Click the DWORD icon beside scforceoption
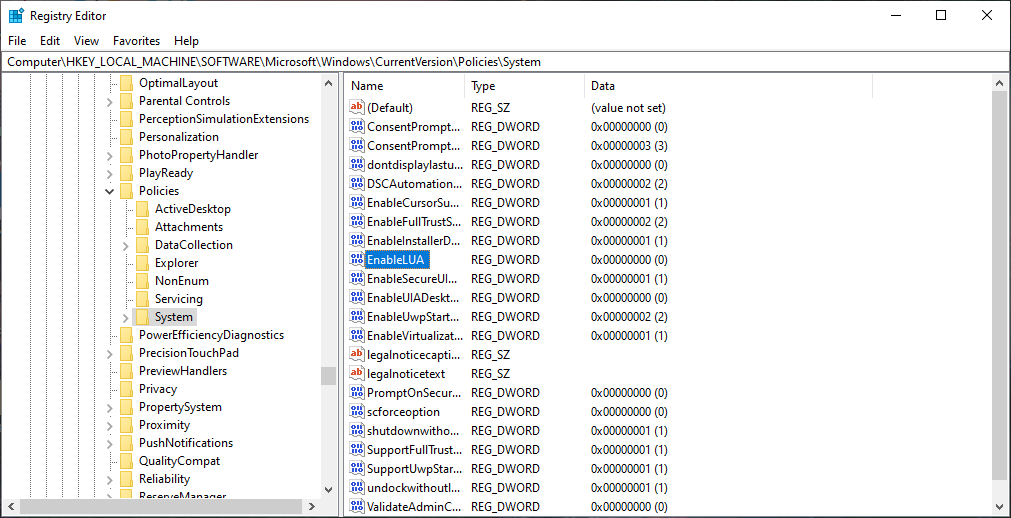The height and width of the screenshot is (518, 1011). (x=357, y=411)
